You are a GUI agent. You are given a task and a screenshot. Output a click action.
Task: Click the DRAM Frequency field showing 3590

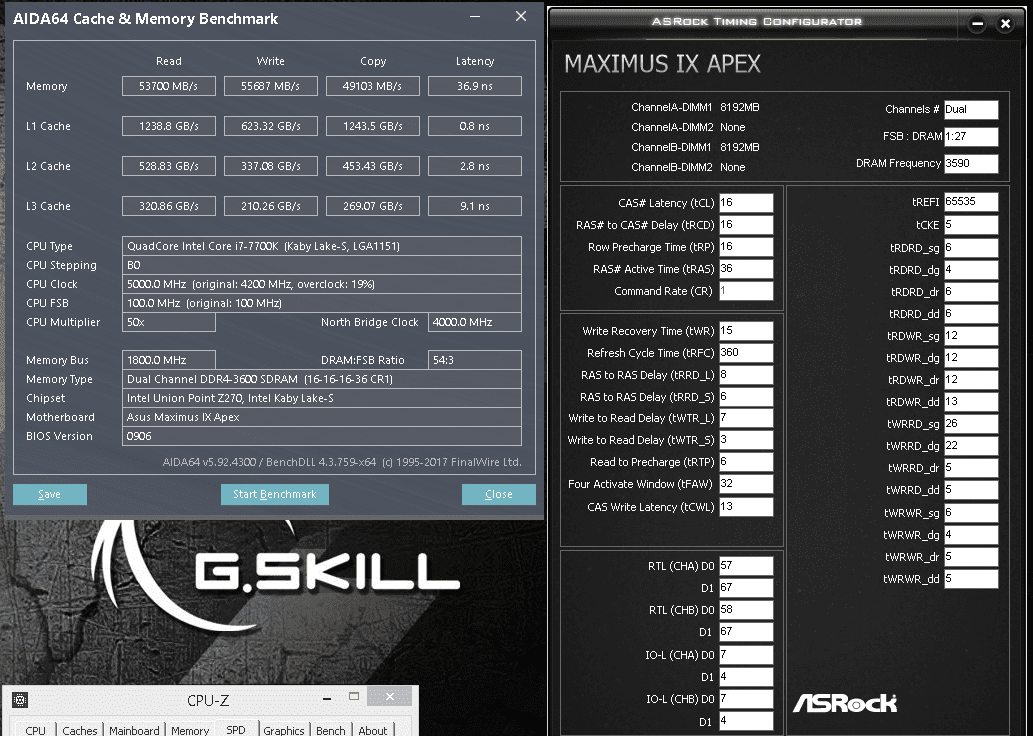971,163
